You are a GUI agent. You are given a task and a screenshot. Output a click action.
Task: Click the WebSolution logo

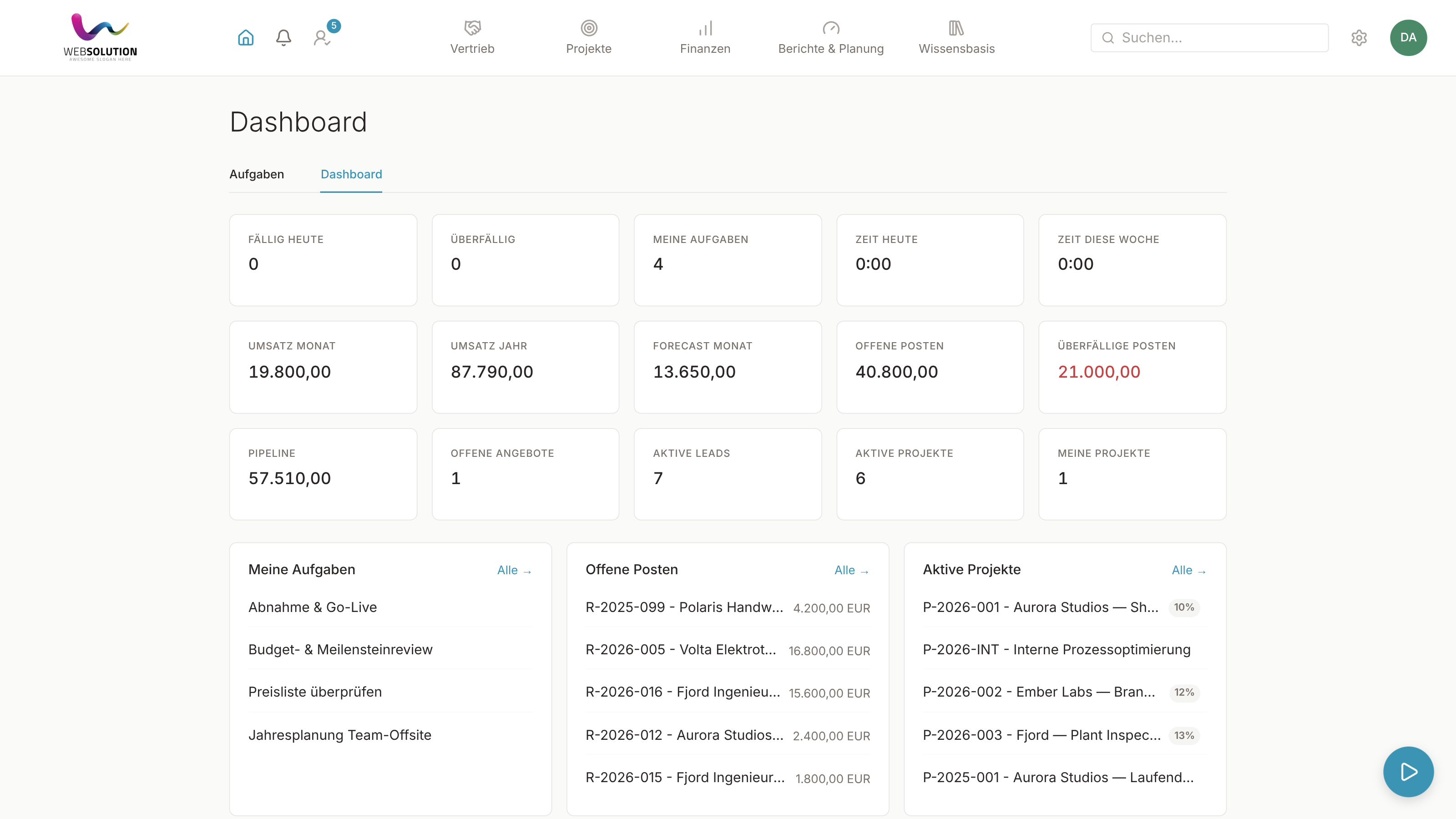(101, 37)
